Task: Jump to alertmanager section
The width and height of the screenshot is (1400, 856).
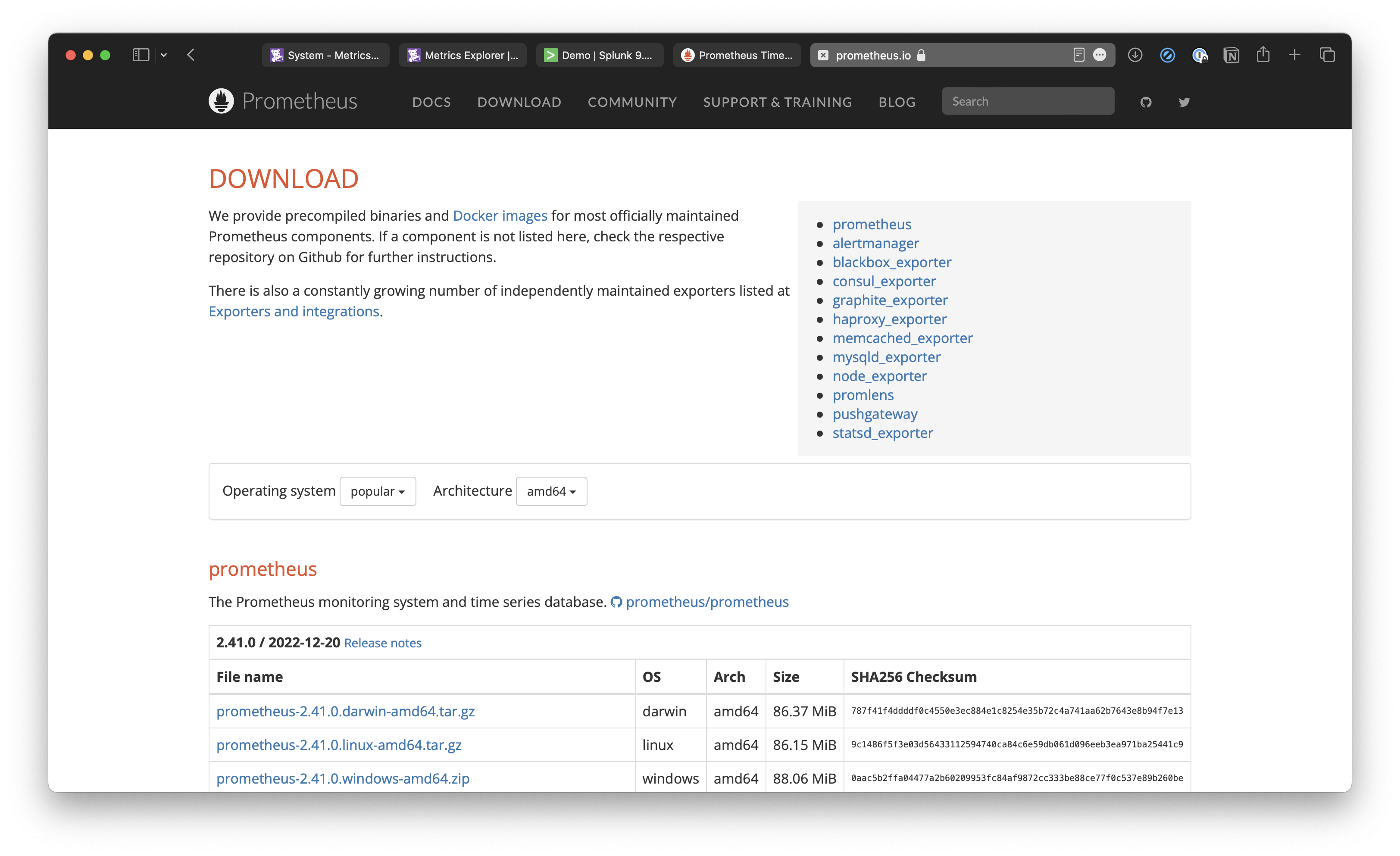Action: pyautogui.click(x=875, y=243)
